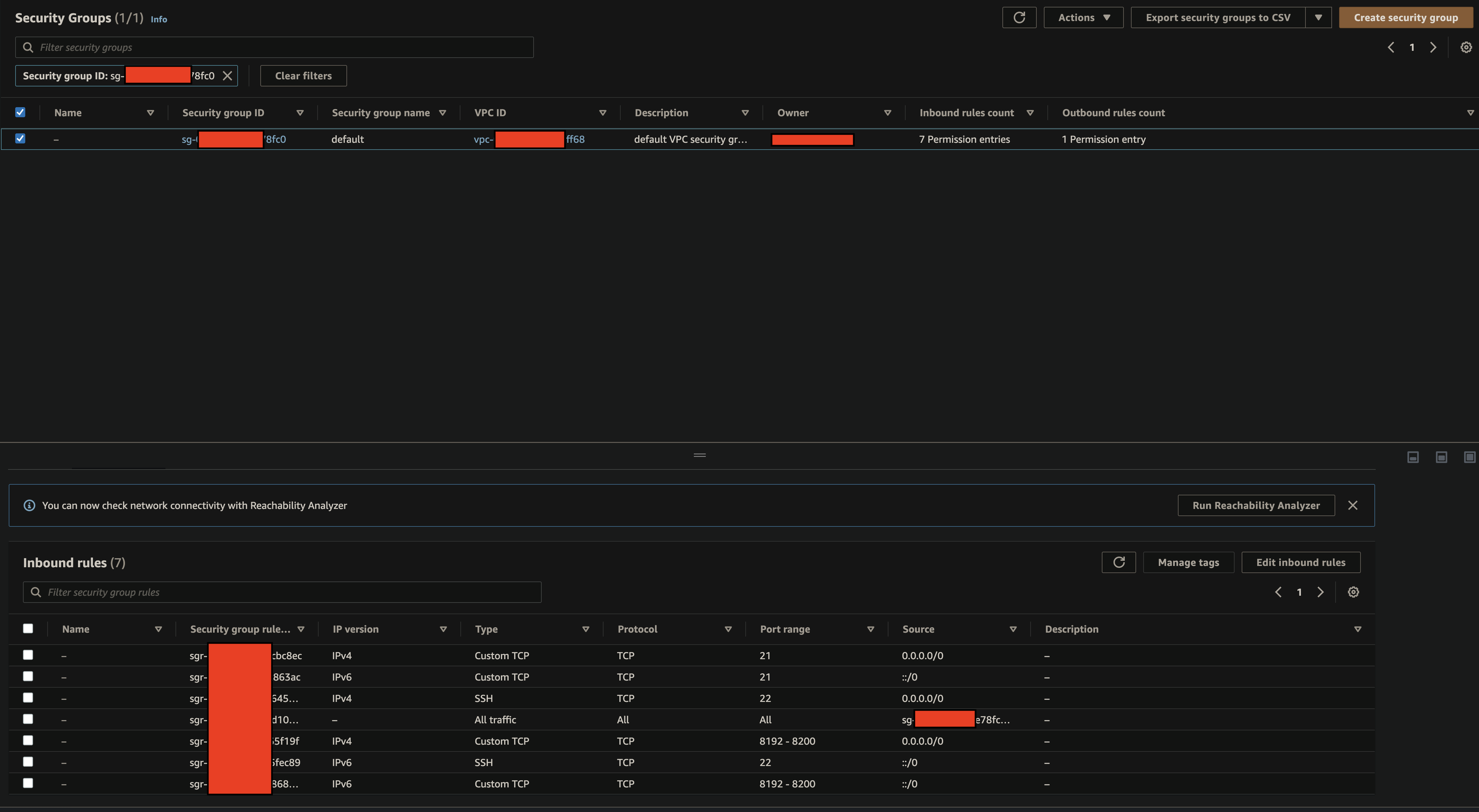
Task: Click Export security groups to CSV
Action: (1218, 17)
